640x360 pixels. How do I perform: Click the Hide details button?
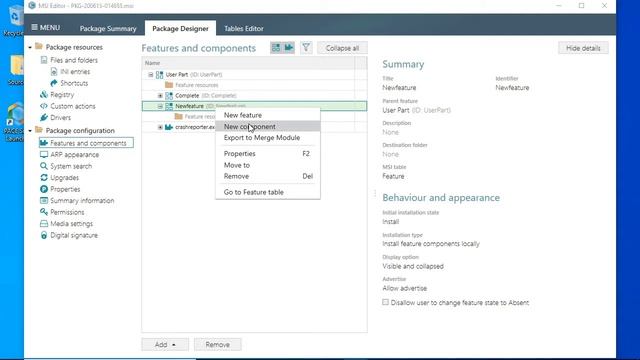(x=583, y=48)
